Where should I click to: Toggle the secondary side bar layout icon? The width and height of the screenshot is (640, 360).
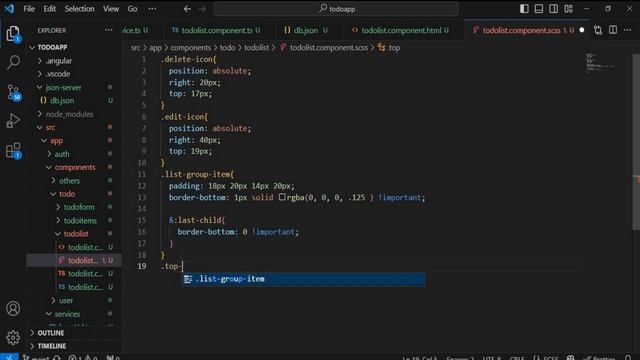point(553,9)
